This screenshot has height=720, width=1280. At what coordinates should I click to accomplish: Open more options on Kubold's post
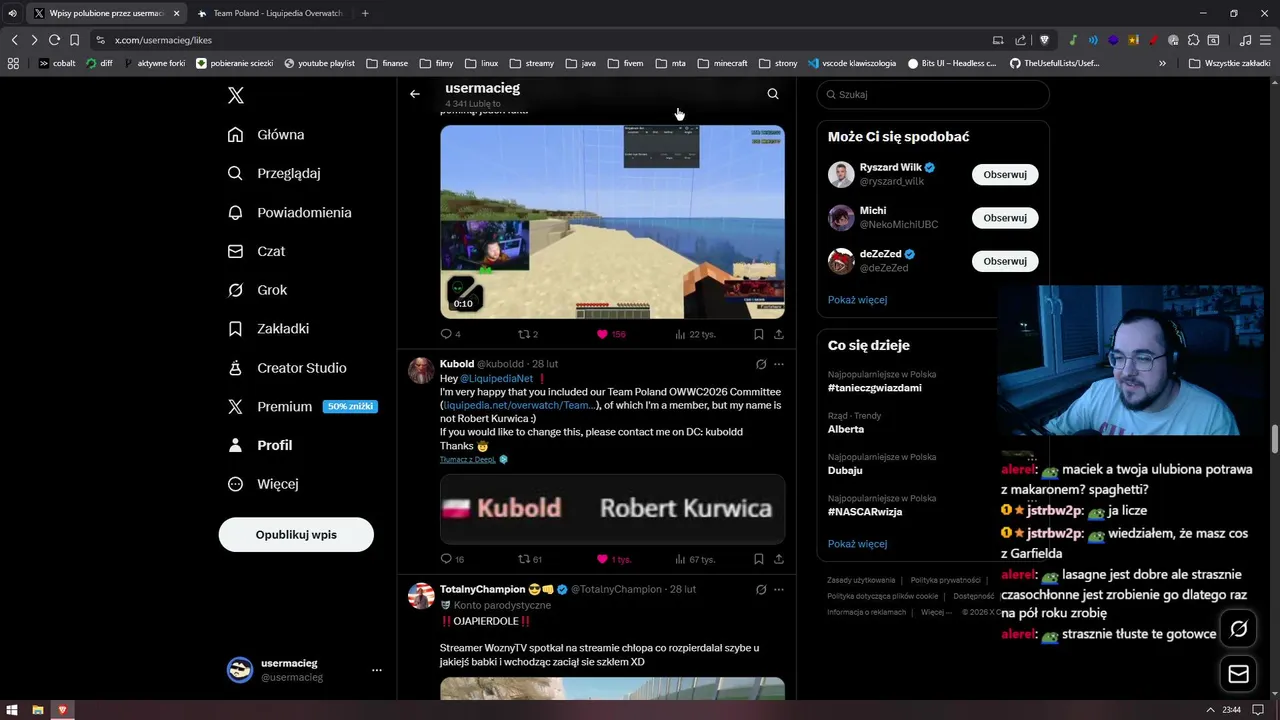(x=779, y=364)
